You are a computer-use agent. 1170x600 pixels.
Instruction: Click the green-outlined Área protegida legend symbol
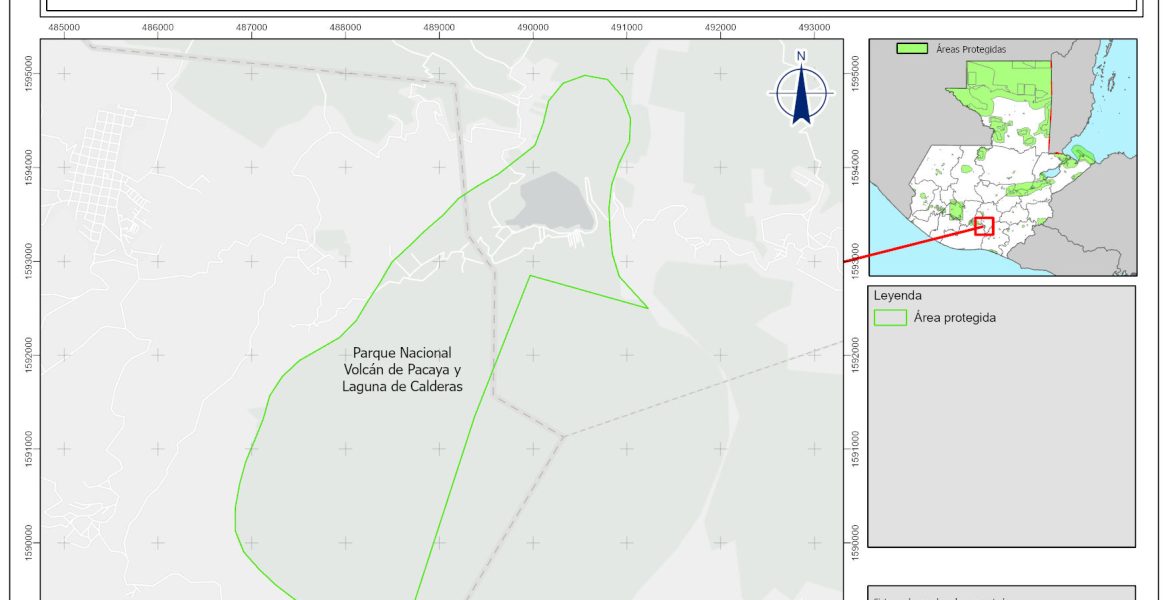point(889,318)
